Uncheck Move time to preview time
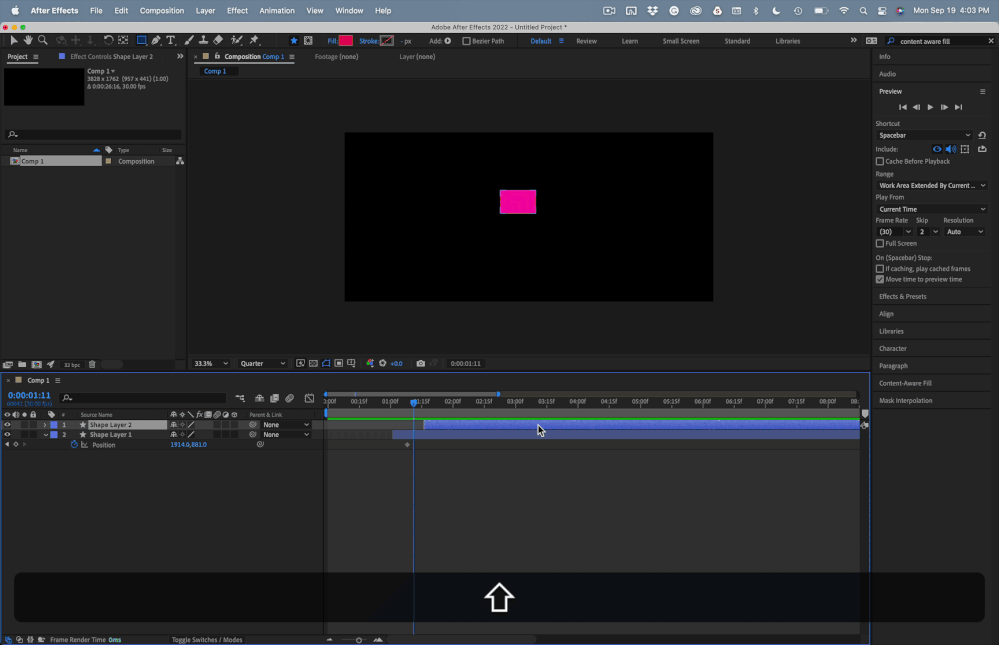Screen dimensions: 999x645 click(x=880, y=279)
